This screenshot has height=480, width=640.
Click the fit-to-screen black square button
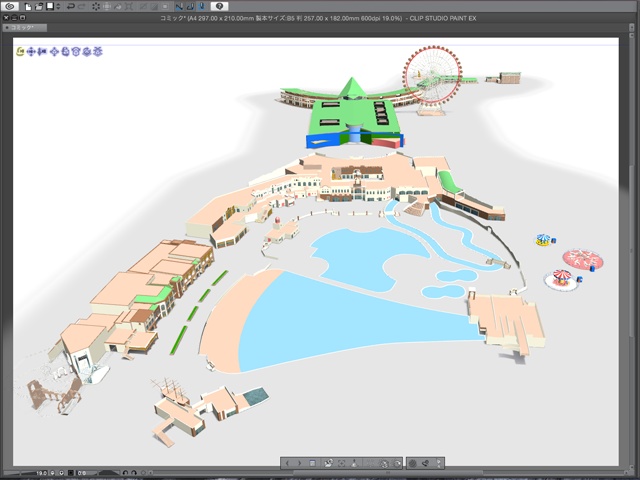[x=71, y=473]
